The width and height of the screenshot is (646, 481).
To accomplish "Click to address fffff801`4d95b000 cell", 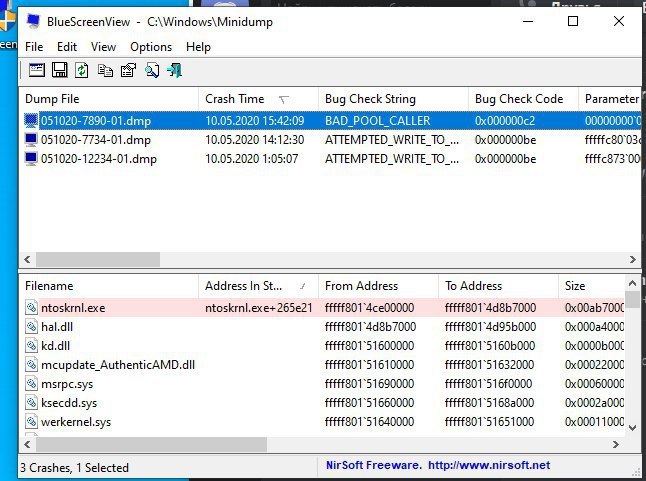I will pos(490,327).
